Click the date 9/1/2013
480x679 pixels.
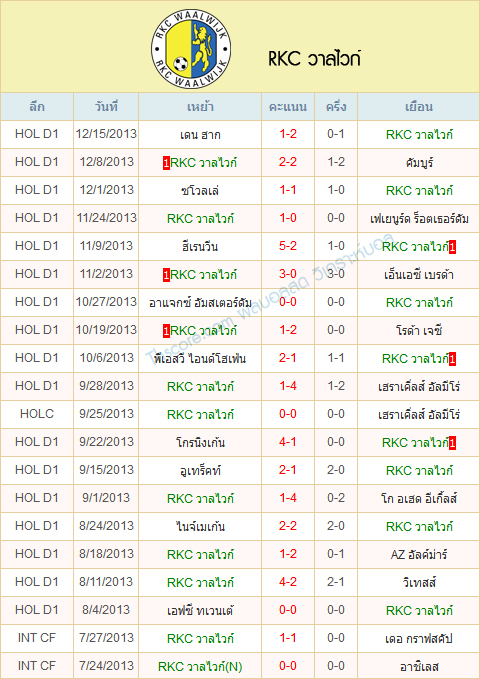(x=107, y=498)
